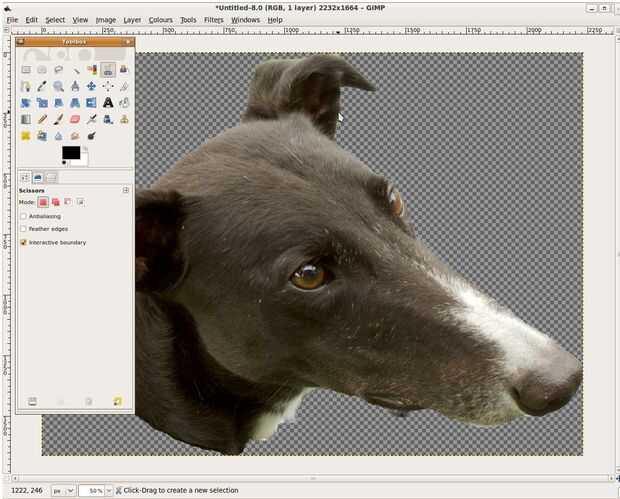Switch to the second dock tab
This screenshot has width=620, height=499.
(x=38, y=178)
